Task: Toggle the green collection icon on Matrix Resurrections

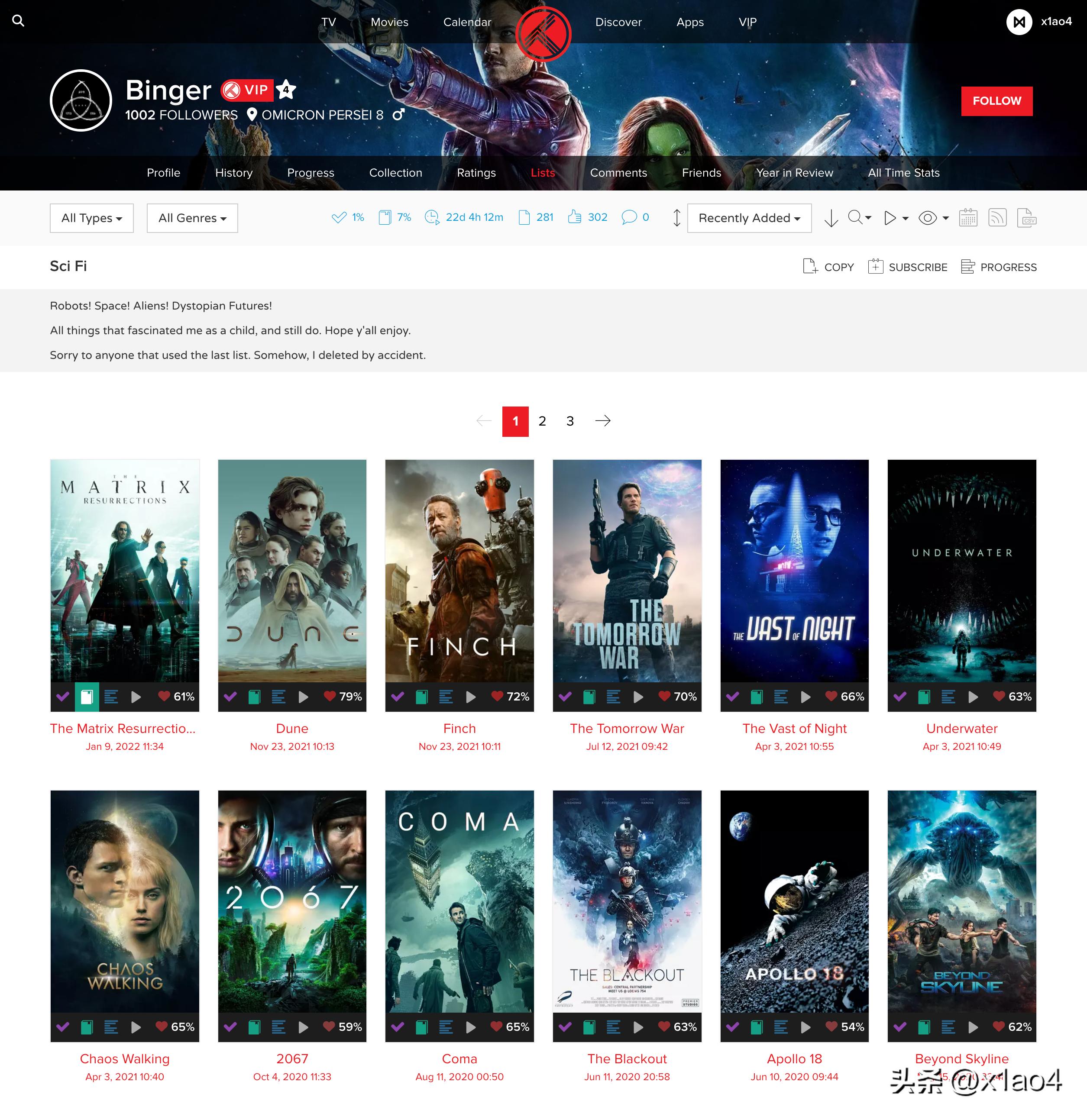Action: coord(87,697)
